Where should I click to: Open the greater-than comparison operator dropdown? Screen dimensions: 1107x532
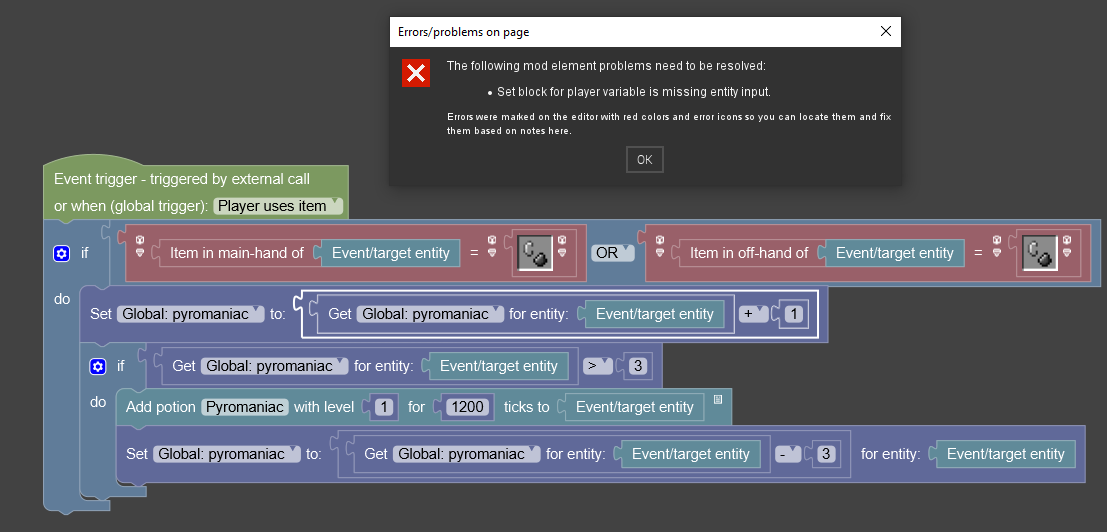[597, 366]
